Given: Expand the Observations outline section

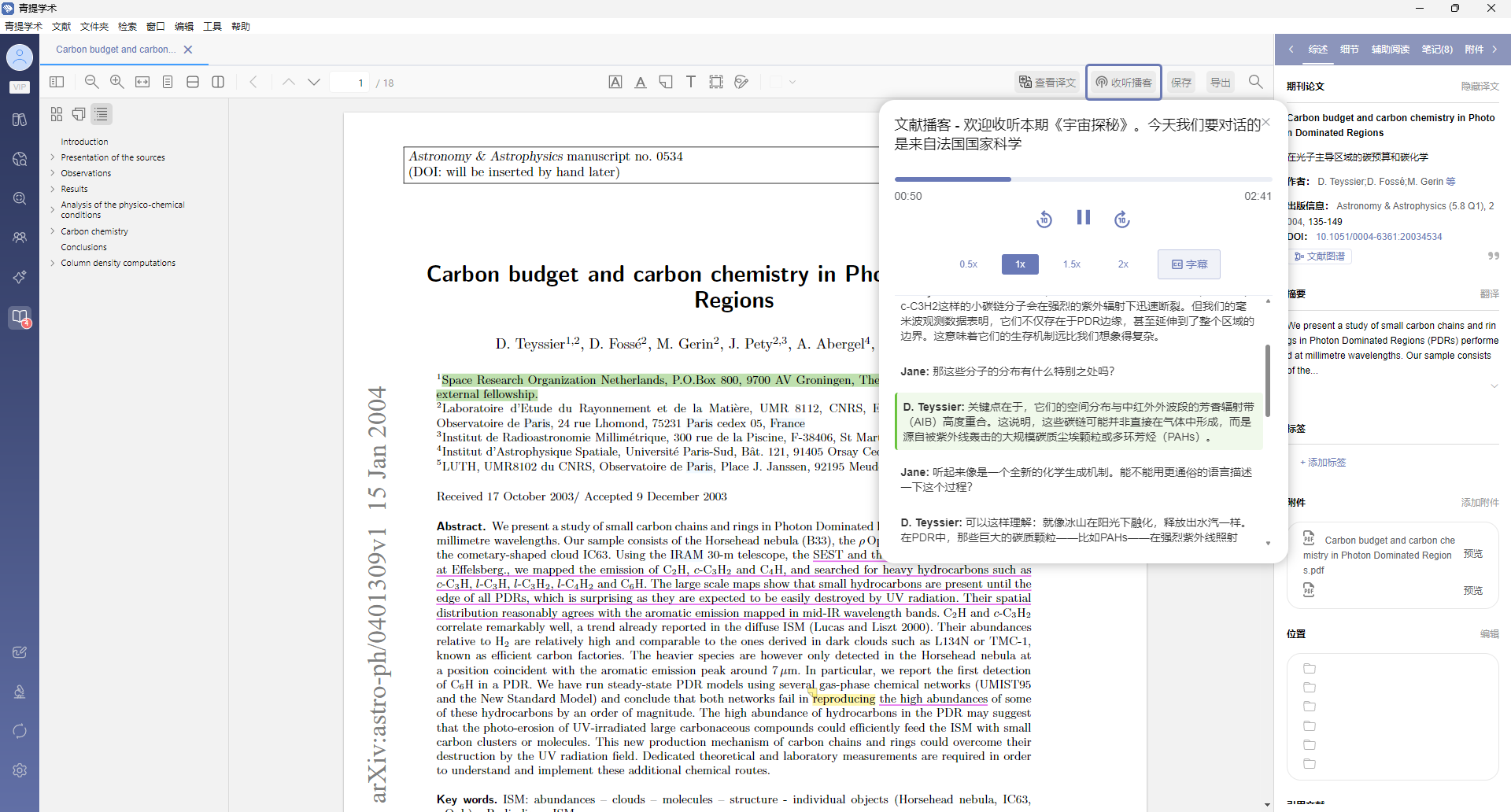Looking at the screenshot, I should coord(53,173).
